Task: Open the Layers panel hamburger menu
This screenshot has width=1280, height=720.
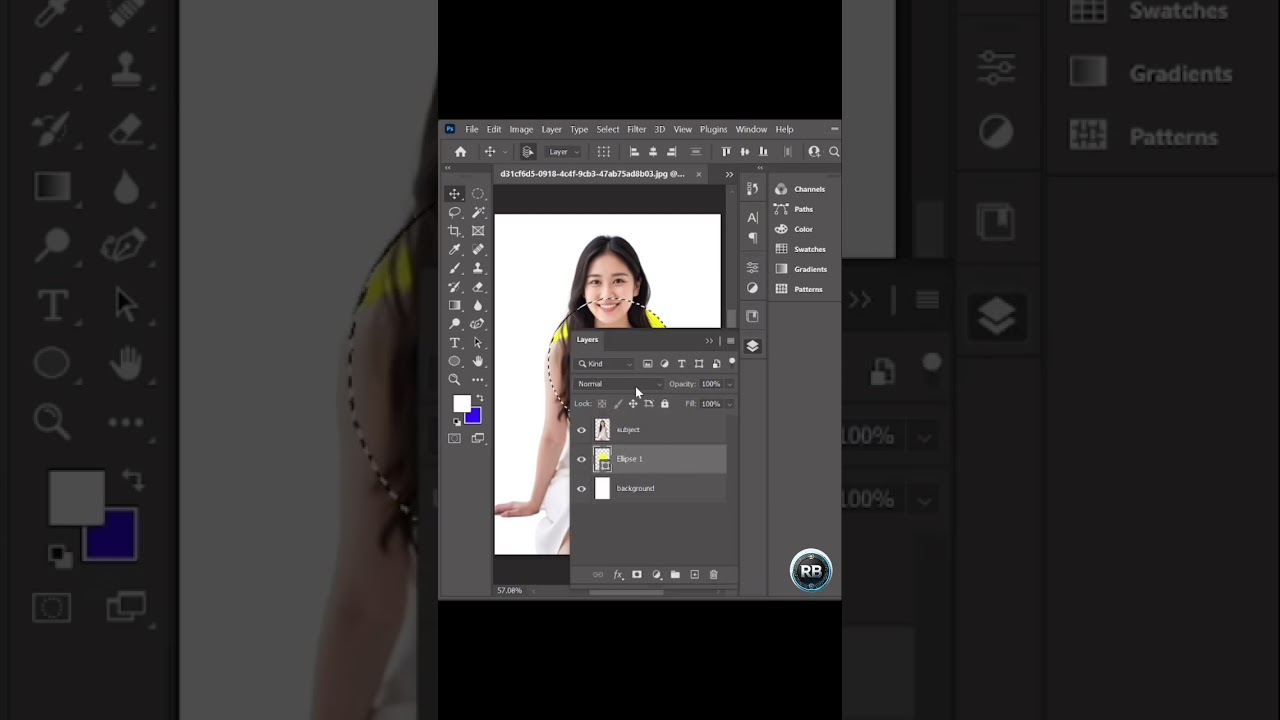Action: pyautogui.click(x=730, y=341)
